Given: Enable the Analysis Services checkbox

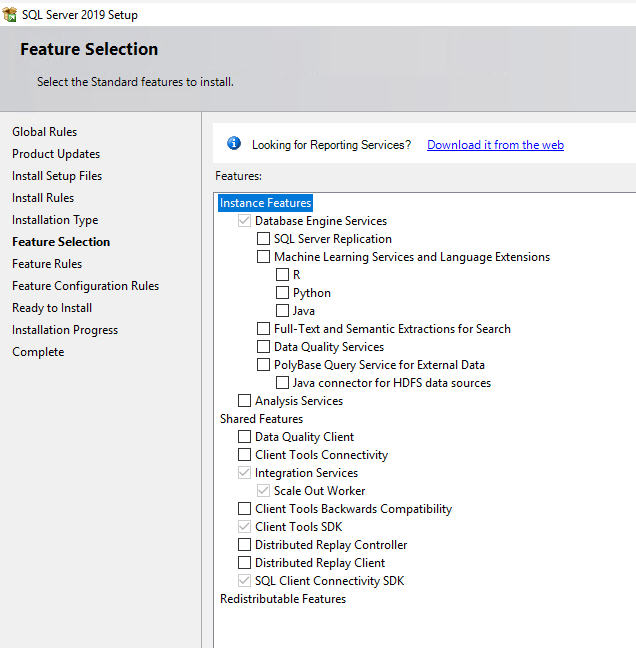Looking at the screenshot, I should (244, 400).
